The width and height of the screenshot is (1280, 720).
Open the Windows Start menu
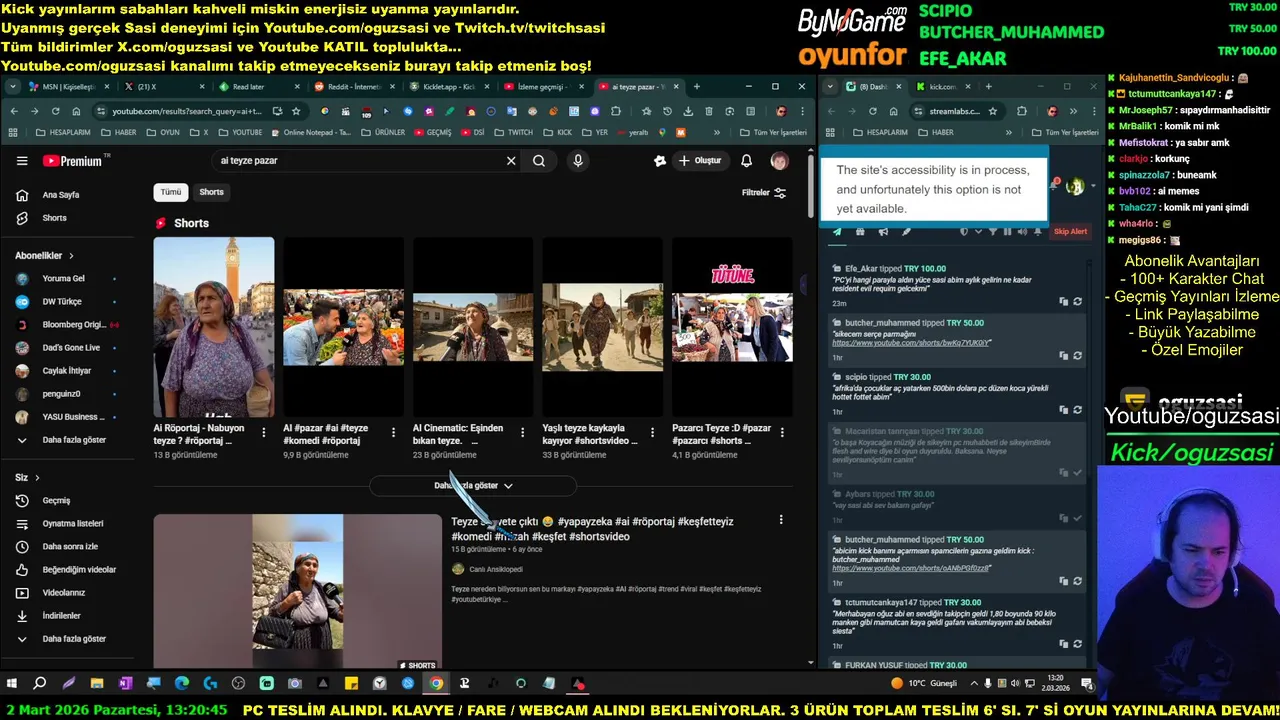coord(12,684)
